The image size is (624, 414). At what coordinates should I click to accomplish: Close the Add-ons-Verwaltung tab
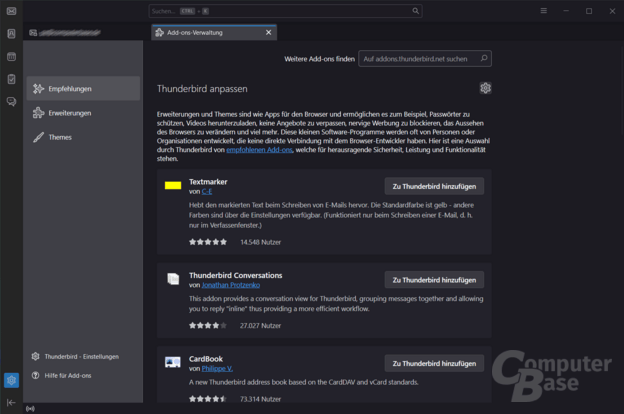pos(269,32)
